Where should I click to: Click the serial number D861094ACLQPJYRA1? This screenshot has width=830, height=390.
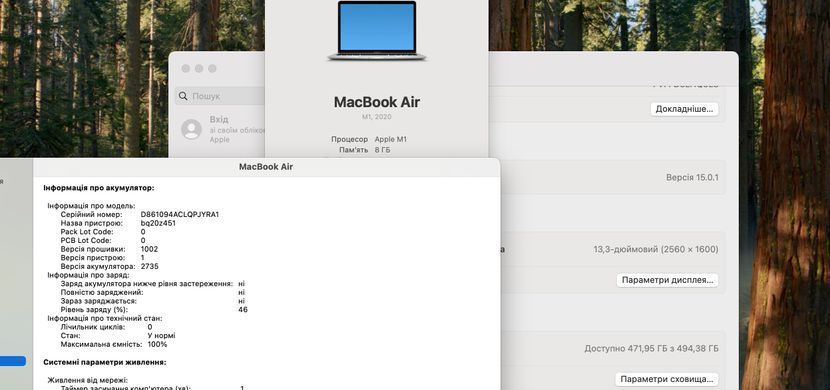(x=179, y=214)
